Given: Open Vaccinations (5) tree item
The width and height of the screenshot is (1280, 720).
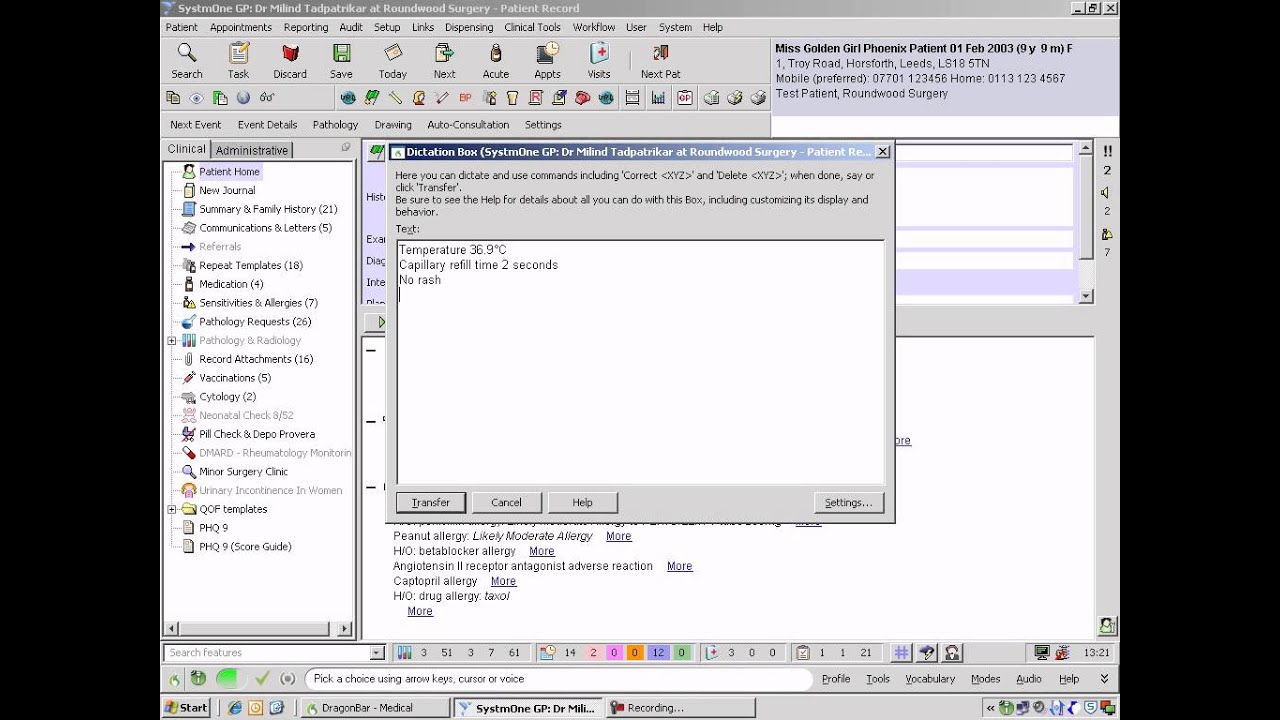Looking at the screenshot, I should (235, 378).
